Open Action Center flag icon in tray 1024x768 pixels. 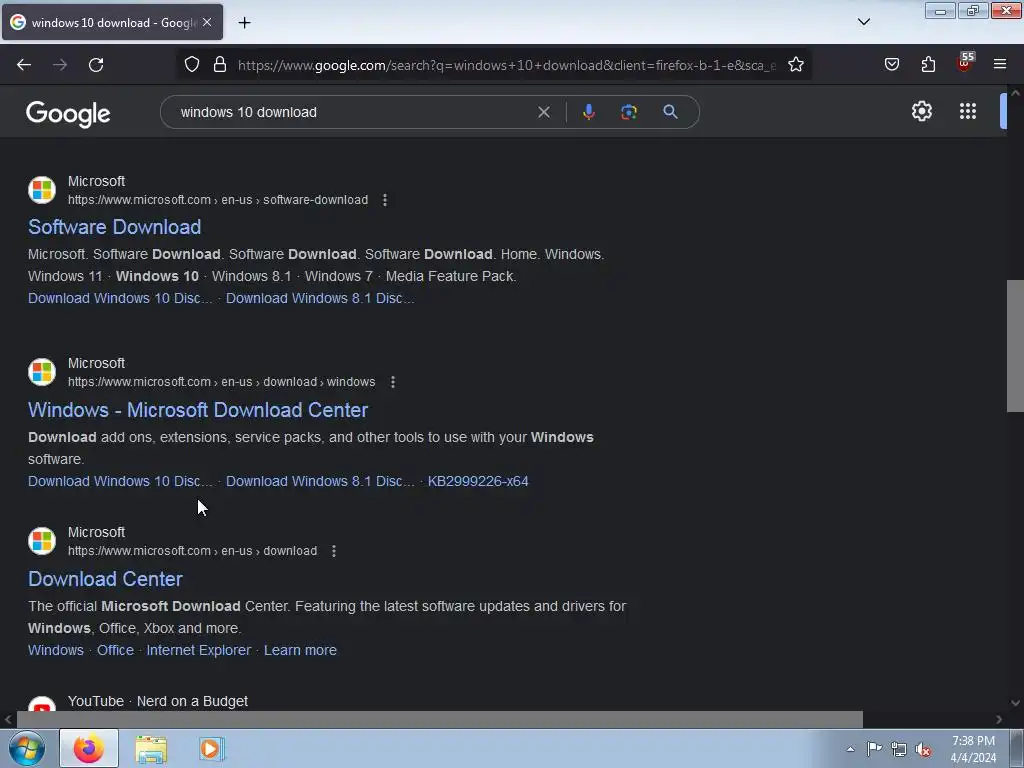click(x=874, y=748)
